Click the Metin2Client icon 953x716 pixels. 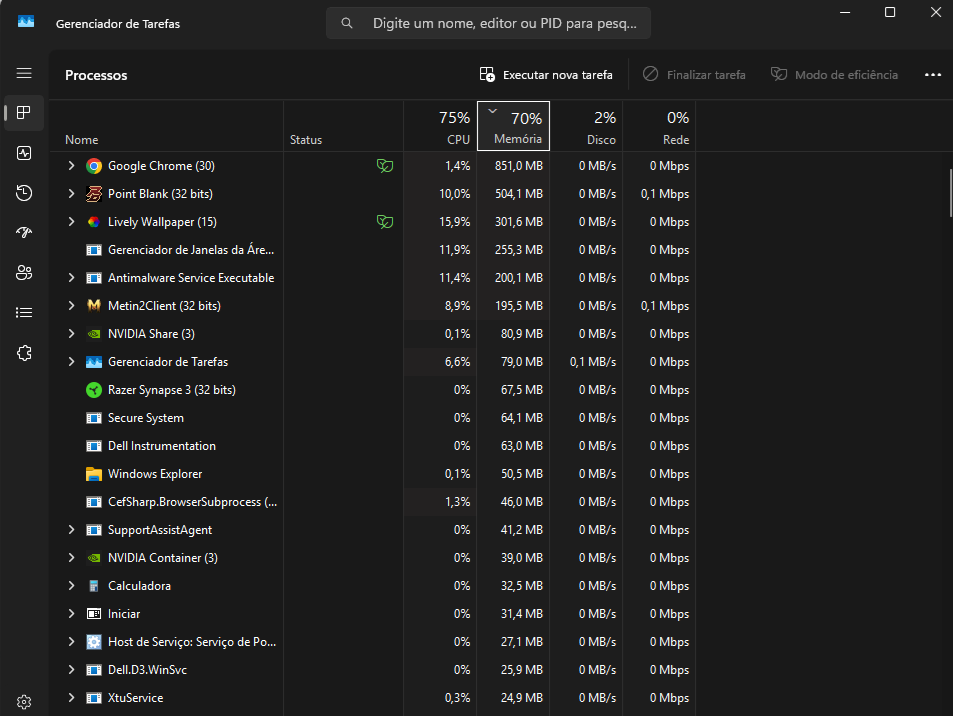(94, 306)
